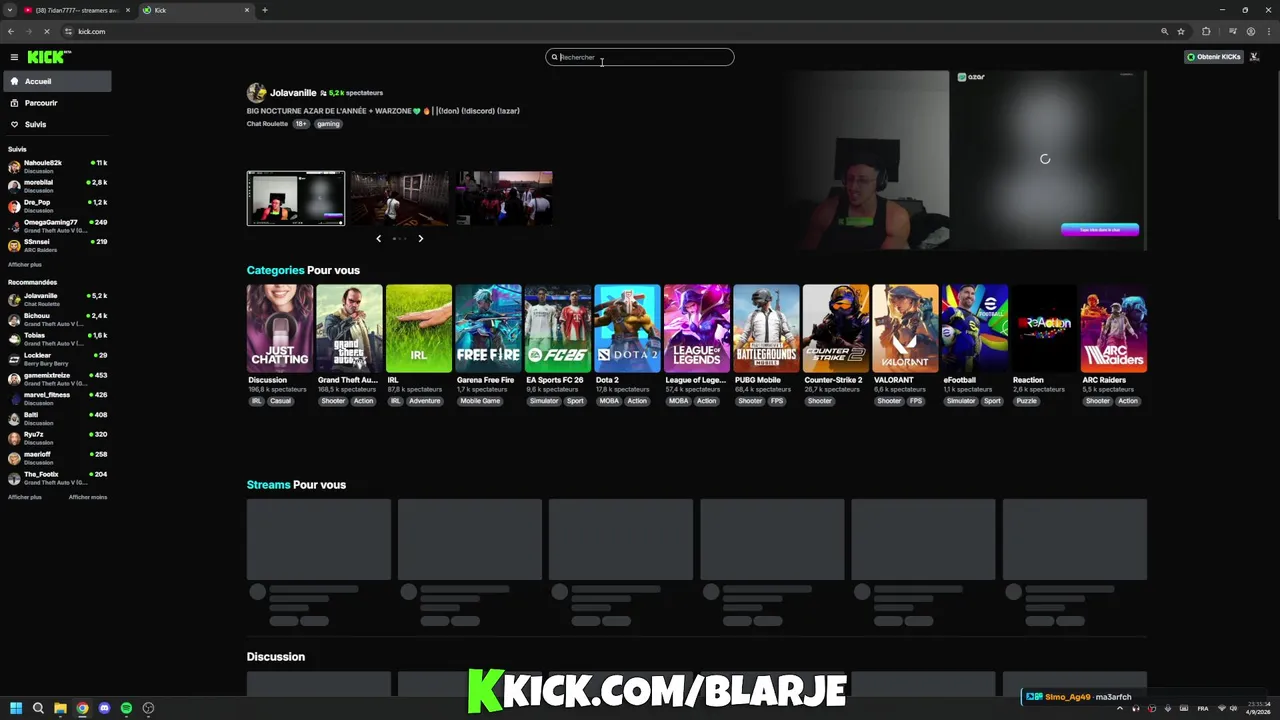
Task: Click Obtenir KICKs button
Action: pyautogui.click(x=1214, y=57)
